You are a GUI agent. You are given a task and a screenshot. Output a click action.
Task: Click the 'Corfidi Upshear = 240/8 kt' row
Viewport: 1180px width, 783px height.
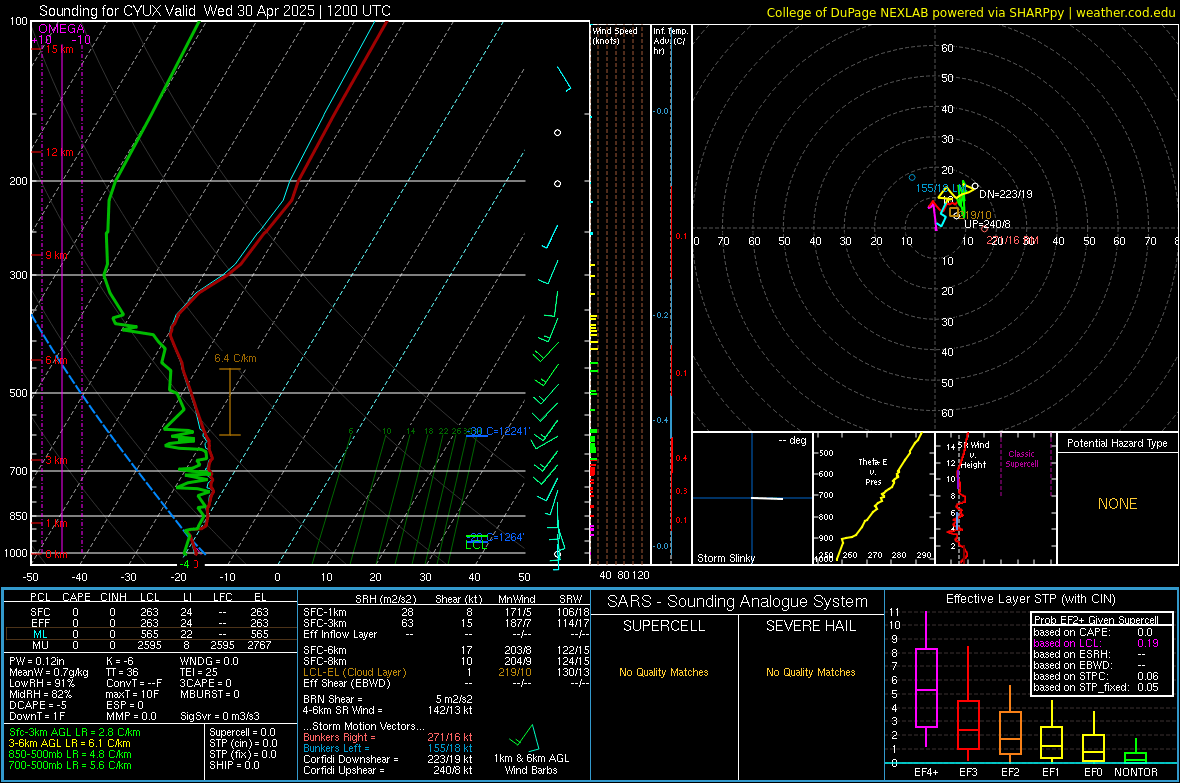tap(388, 770)
